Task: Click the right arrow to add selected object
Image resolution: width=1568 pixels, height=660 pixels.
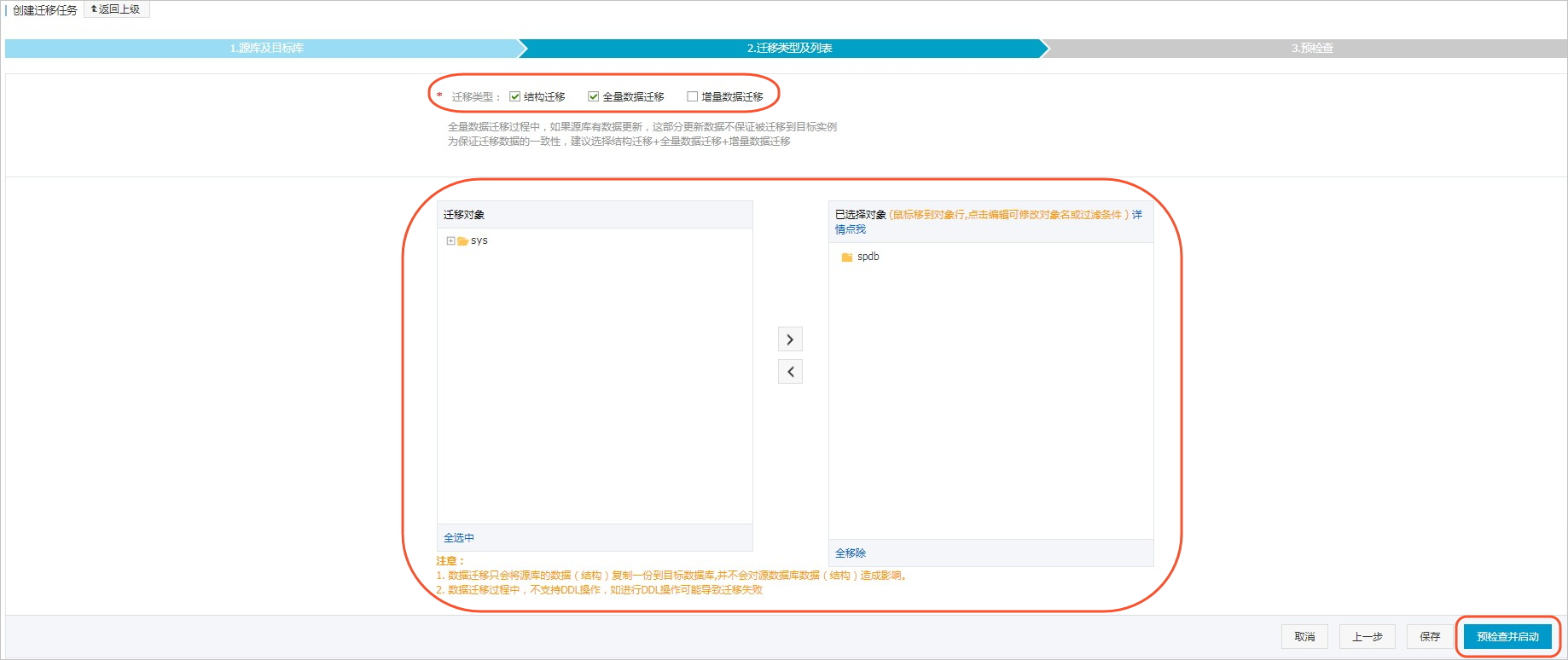Action: pos(790,339)
